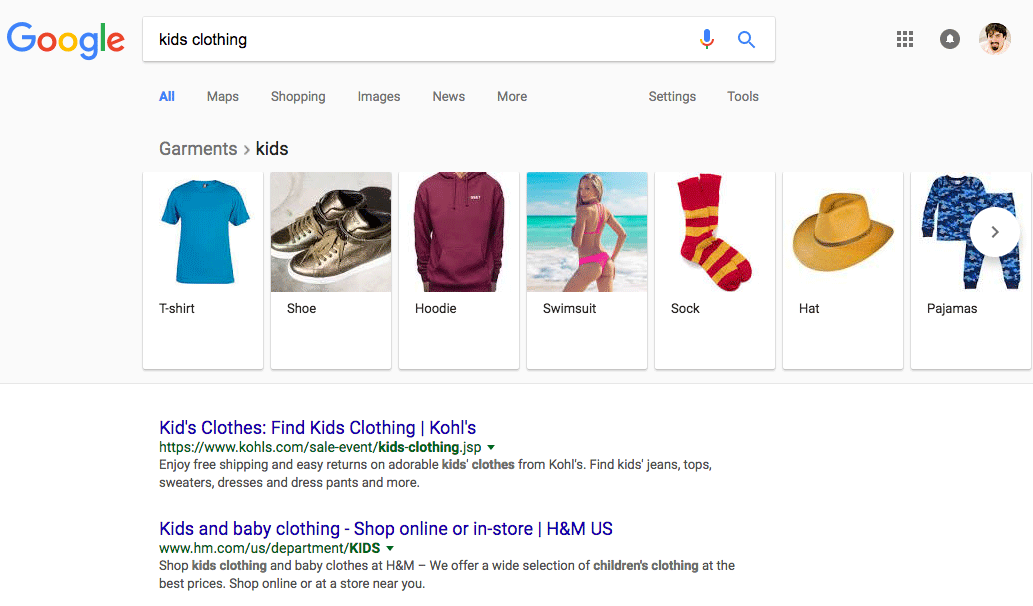This screenshot has width=1033, height=606.
Task: Expand the Kohl's result URL dropdown arrow
Action: coord(491,447)
